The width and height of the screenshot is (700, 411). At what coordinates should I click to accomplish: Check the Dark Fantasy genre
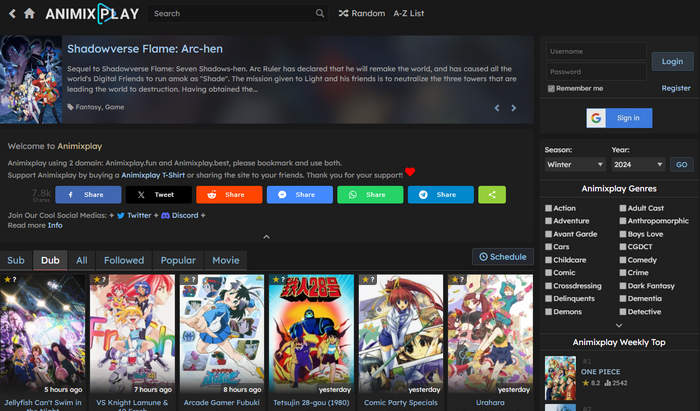623,286
